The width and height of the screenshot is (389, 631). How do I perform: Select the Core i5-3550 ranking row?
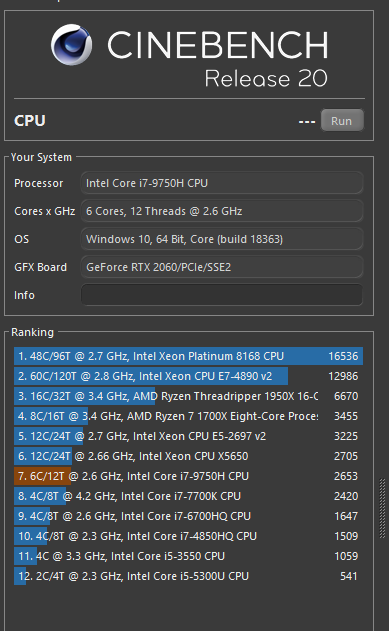pyautogui.click(x=188, y=556)
